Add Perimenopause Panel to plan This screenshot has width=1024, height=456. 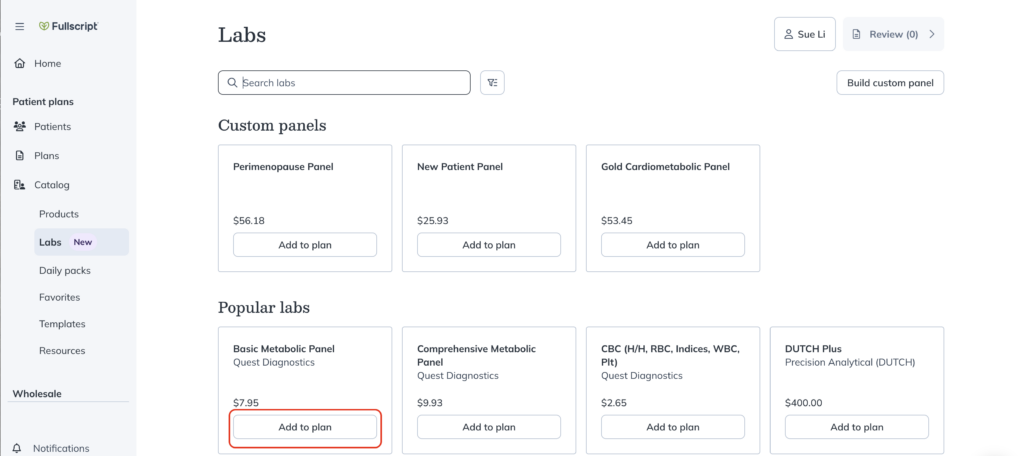tap(305, 245)
